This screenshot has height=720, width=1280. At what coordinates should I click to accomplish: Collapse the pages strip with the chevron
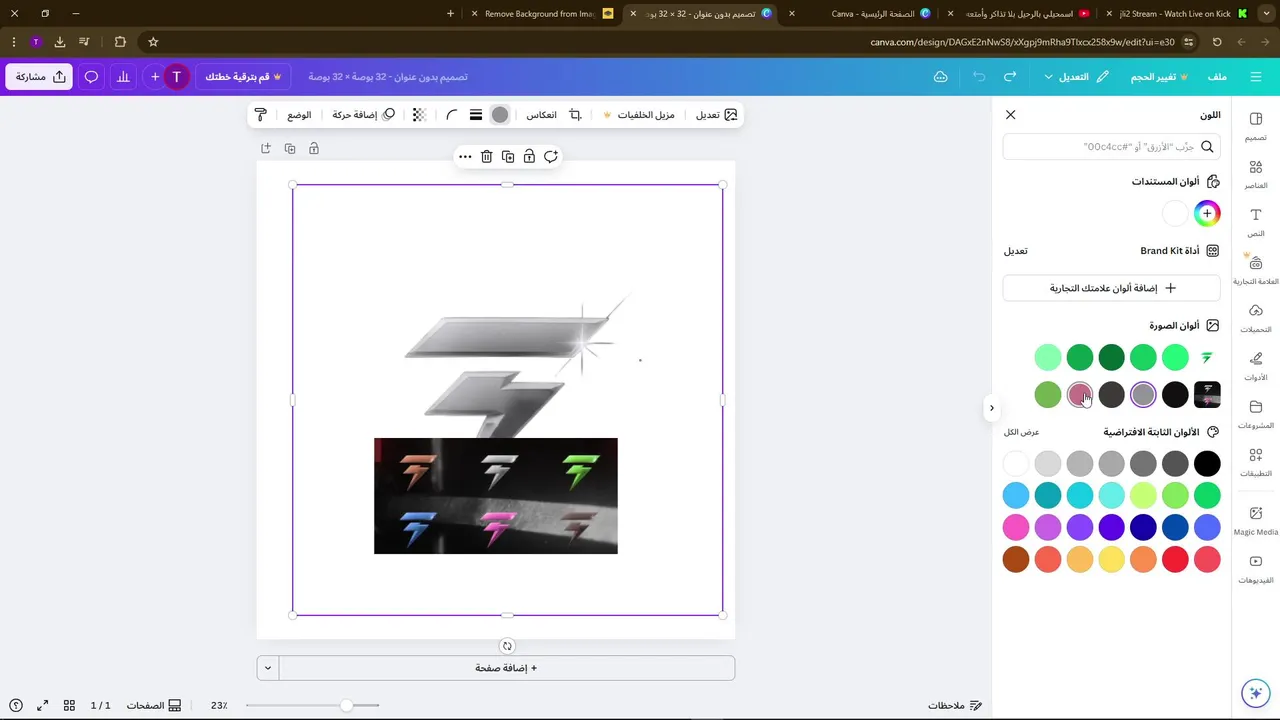point(267,668)
